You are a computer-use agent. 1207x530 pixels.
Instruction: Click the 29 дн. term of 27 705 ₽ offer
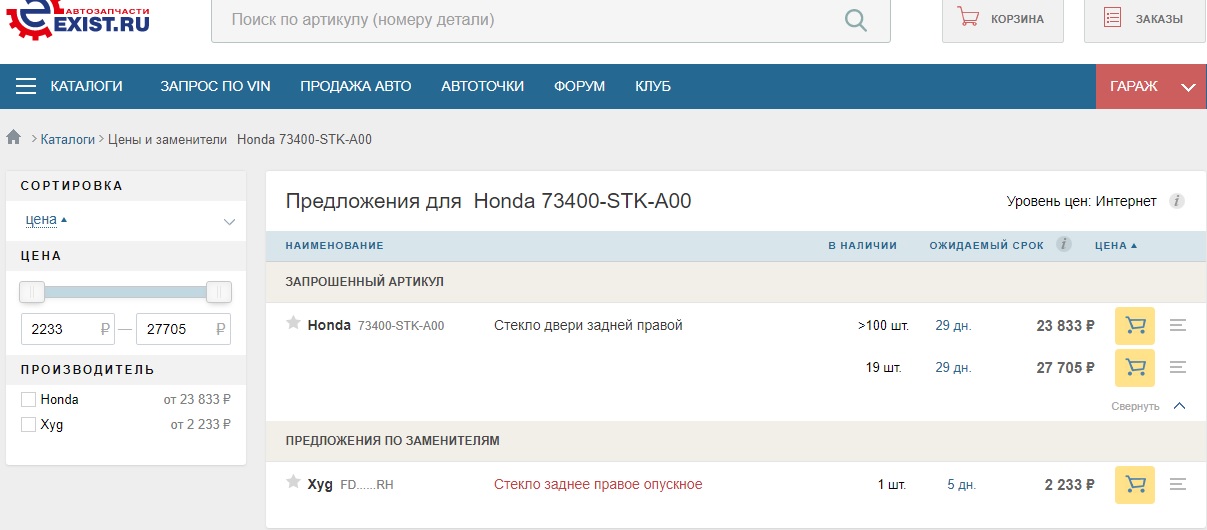tap(953, 368)
